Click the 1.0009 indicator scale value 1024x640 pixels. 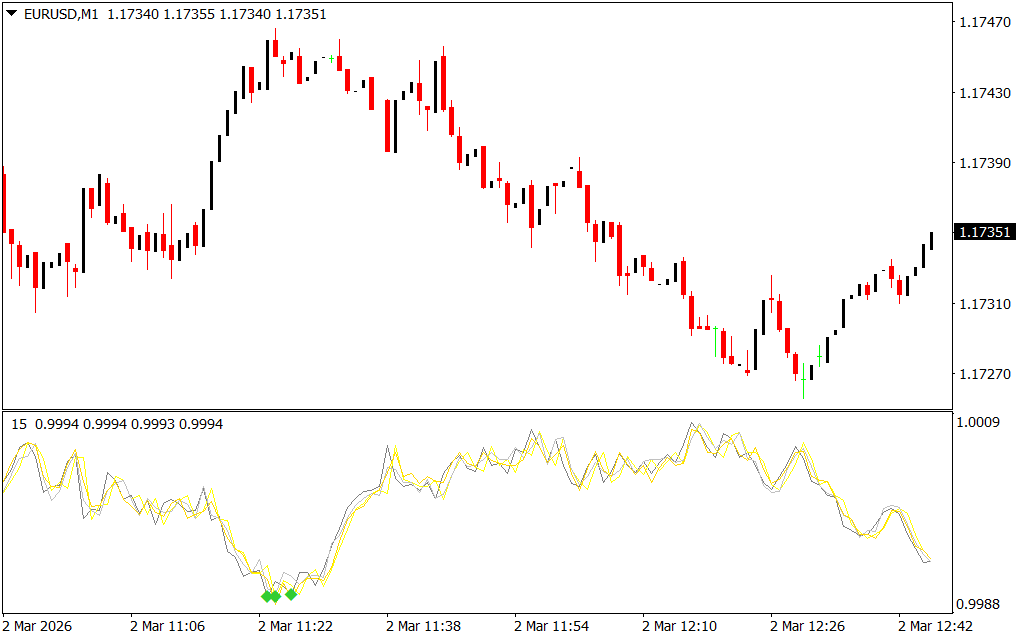(x=980, y=422)
